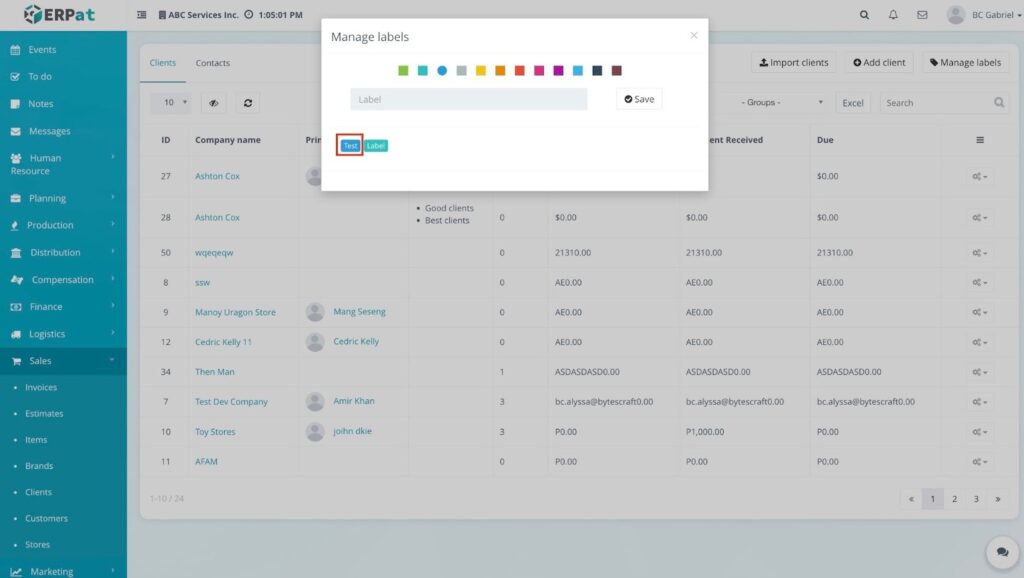Open the column list menu icon in table header
1024x578 pixels.
[980, 140]
